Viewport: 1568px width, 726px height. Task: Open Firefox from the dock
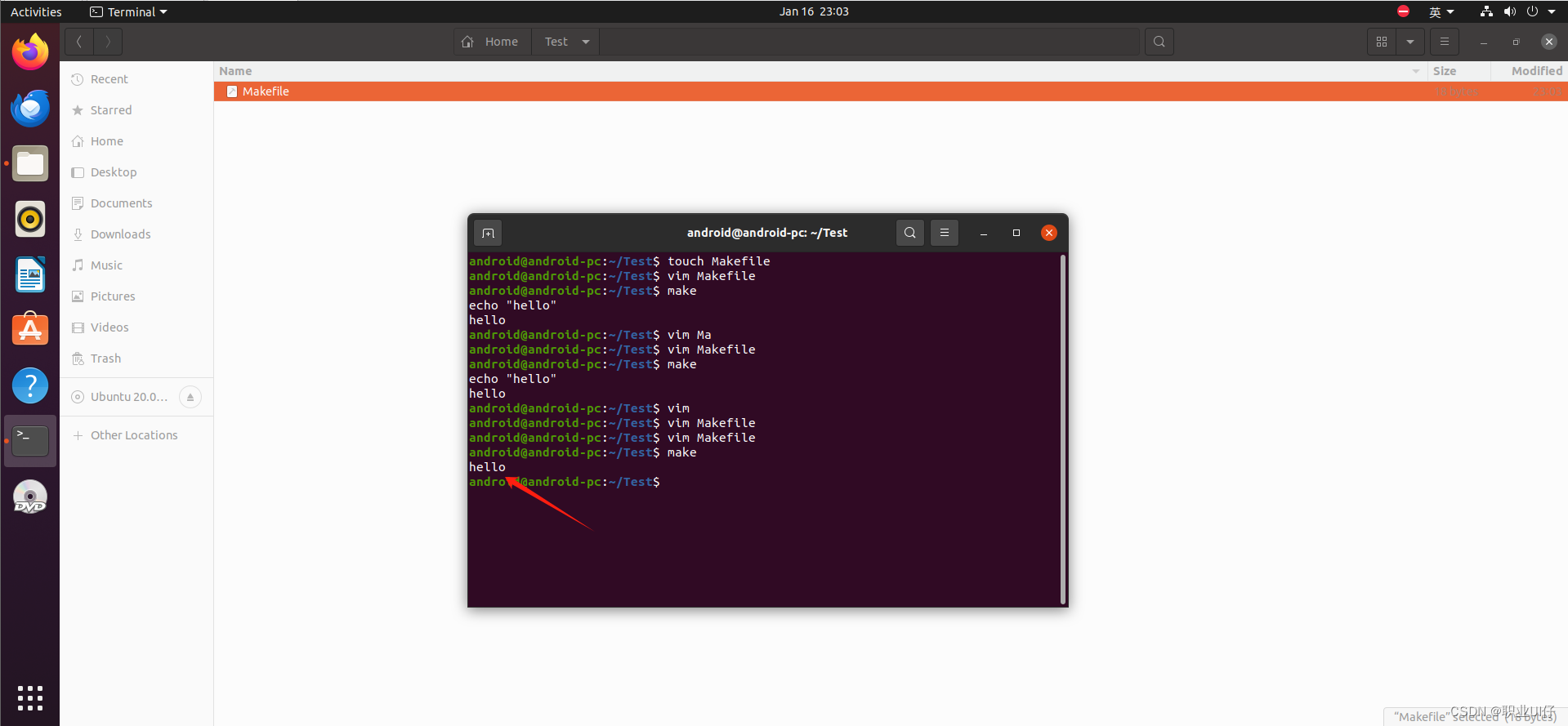click(30, 51)
